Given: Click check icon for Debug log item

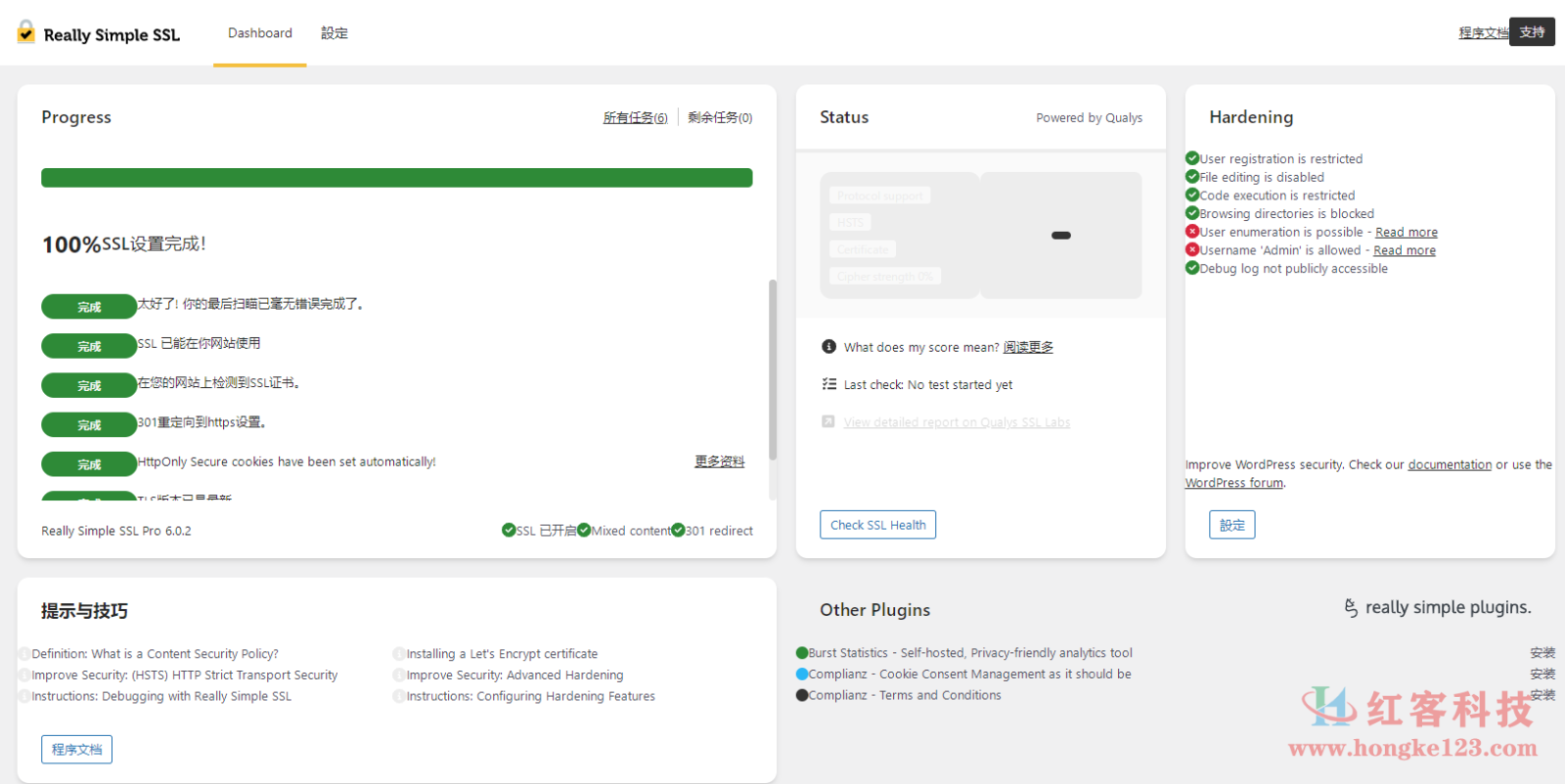Looking at the screenshot, I should click(1192, 267).
